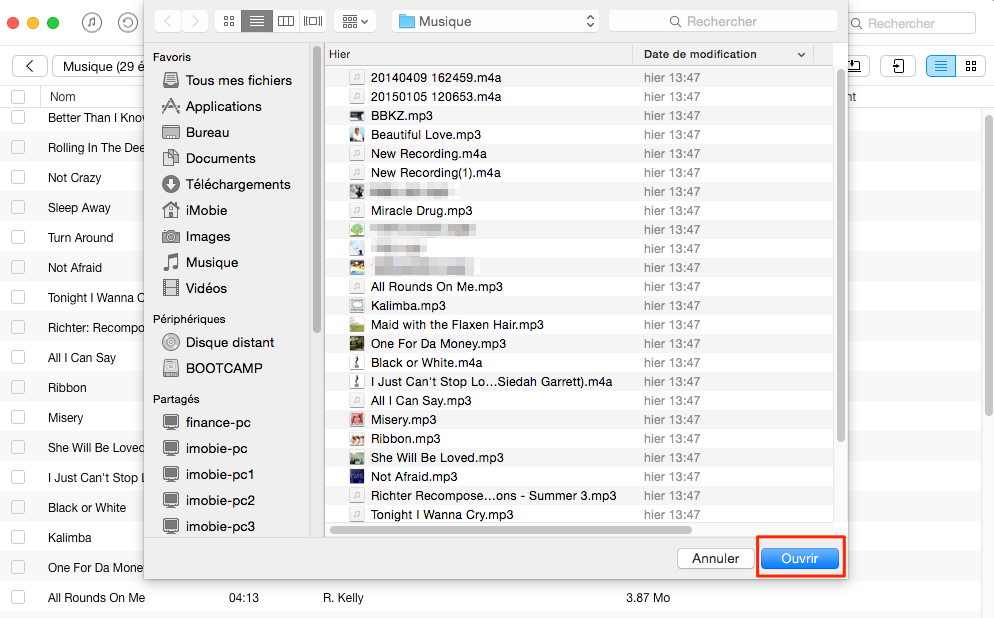Open Vidéos in the sidebar
This screenshot has height=618, width=994.
tap(195, 288)
